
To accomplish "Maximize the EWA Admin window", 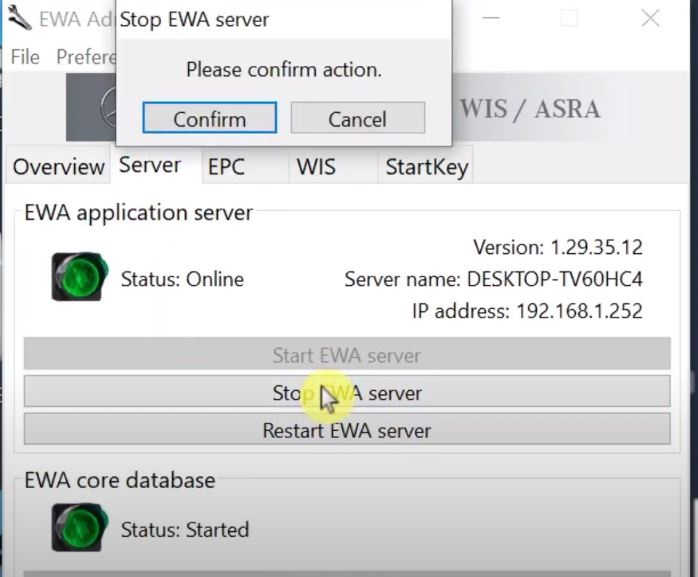I will point(569,18).
